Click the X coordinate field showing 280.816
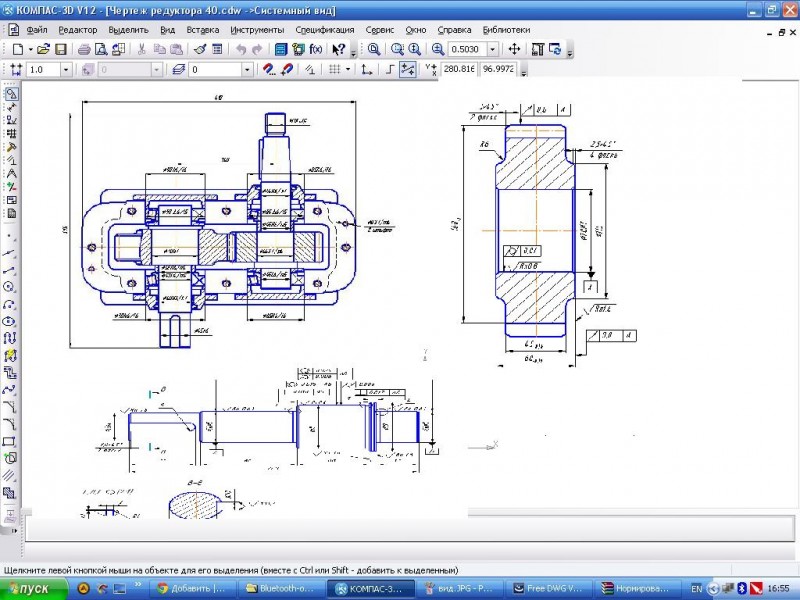Screen dimensions: 800x600 [460, 70]
